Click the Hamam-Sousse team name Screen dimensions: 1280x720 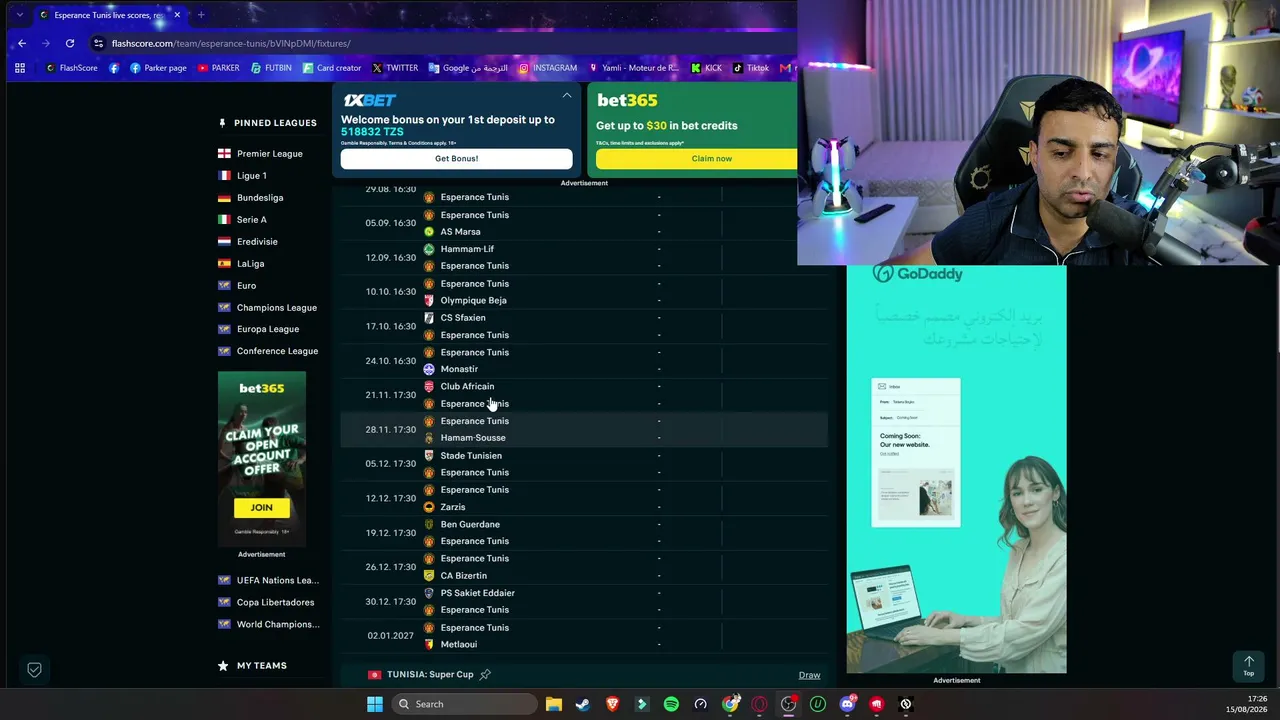coord(473,438)
